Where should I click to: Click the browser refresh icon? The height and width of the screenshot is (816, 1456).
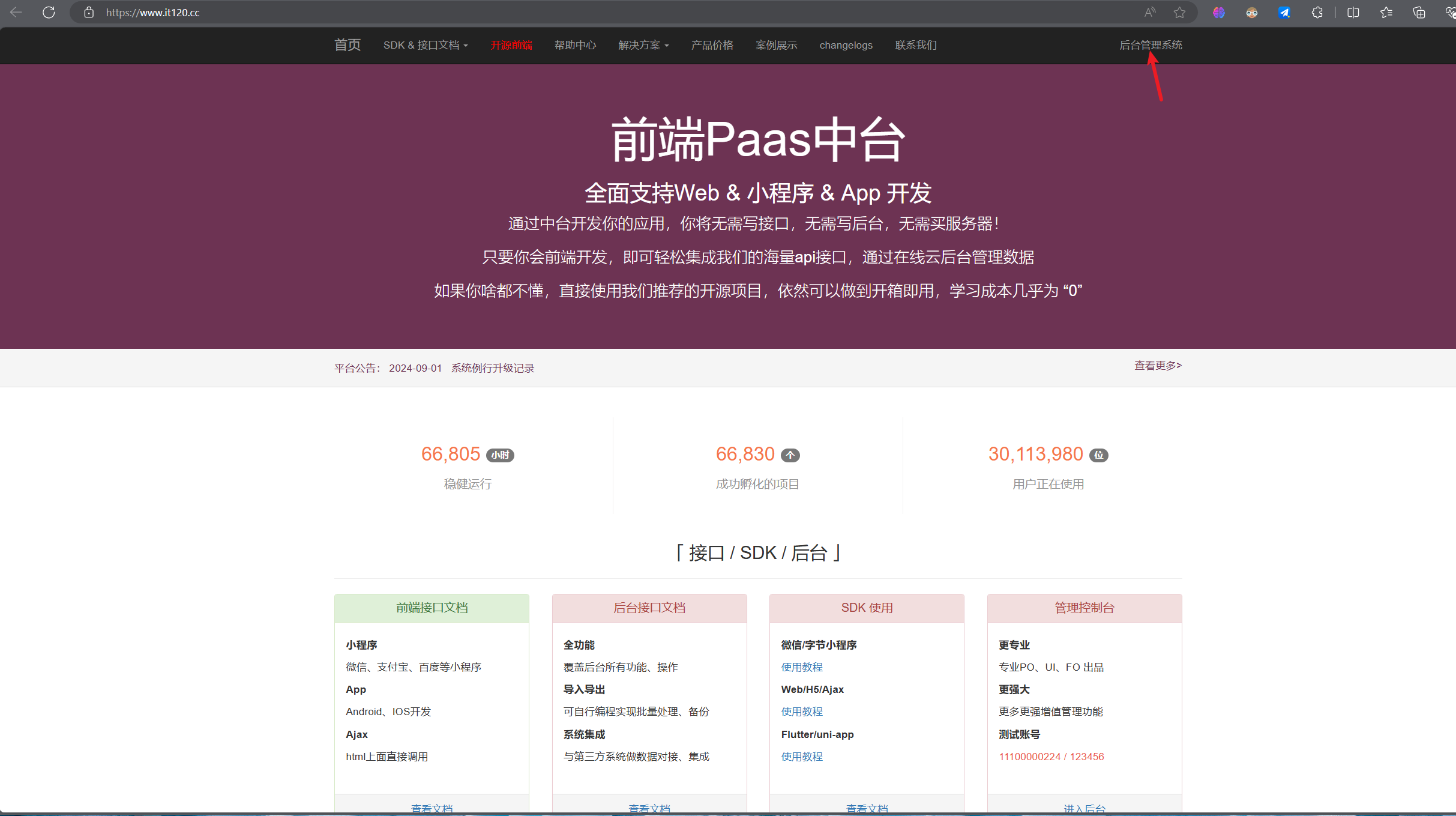[49, 13]
